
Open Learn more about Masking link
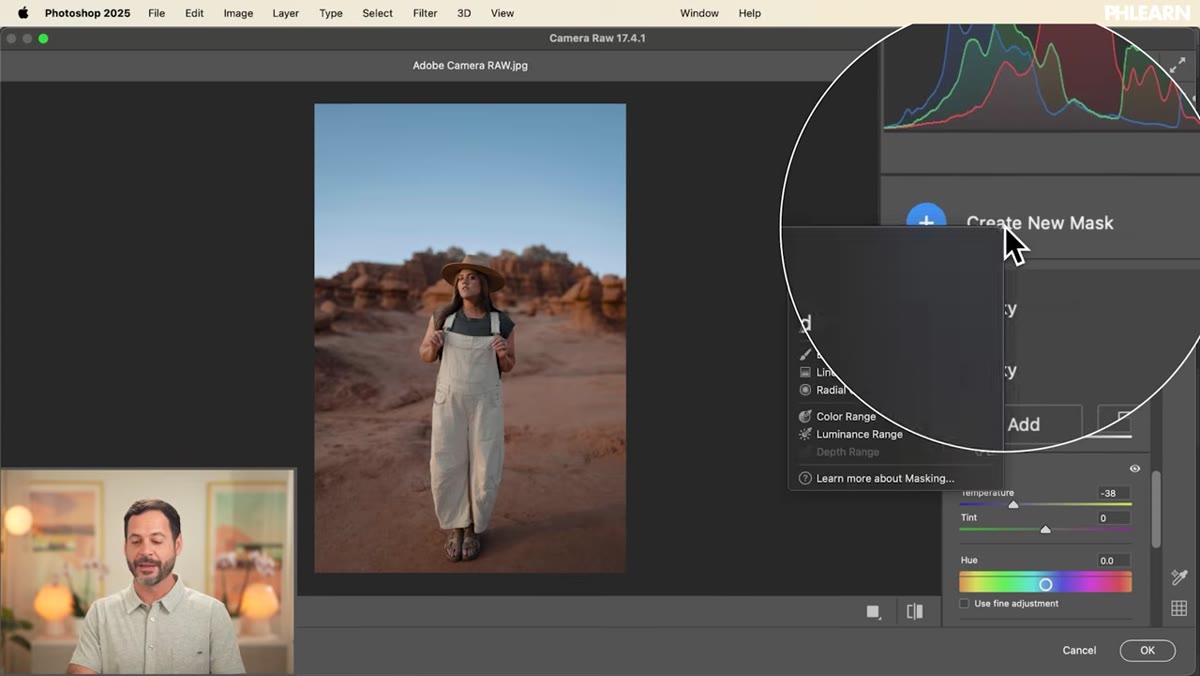pos(885,478)
